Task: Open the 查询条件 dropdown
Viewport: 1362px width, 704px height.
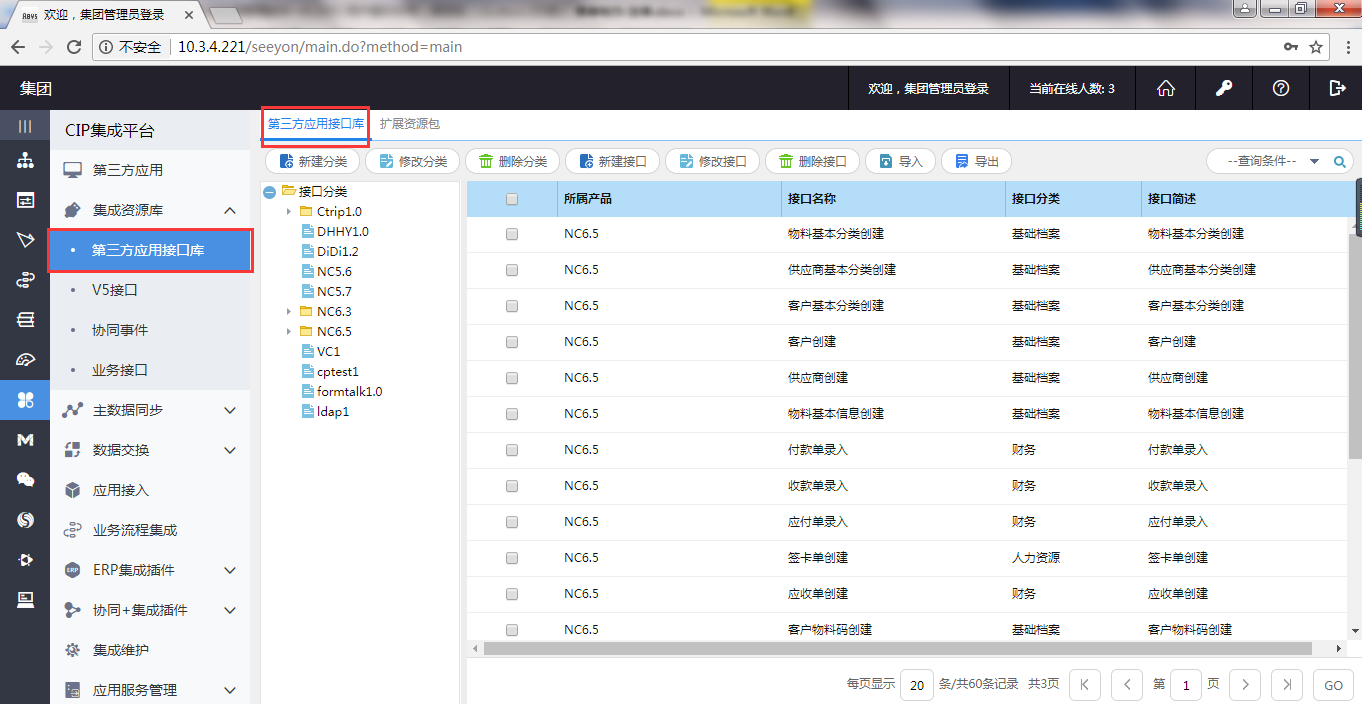Action: (x=1268, y=161)
